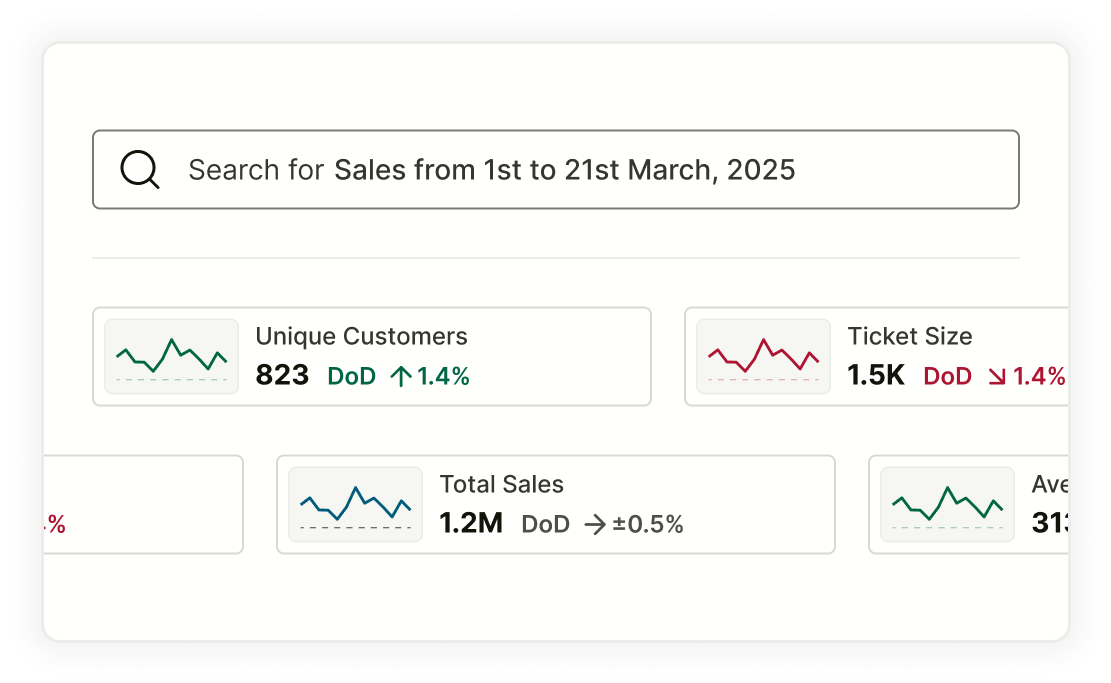Screen dimensions: 1111x683
Task: Click the search text mentioning 21st March, 2025
Action: pos(565,170)
